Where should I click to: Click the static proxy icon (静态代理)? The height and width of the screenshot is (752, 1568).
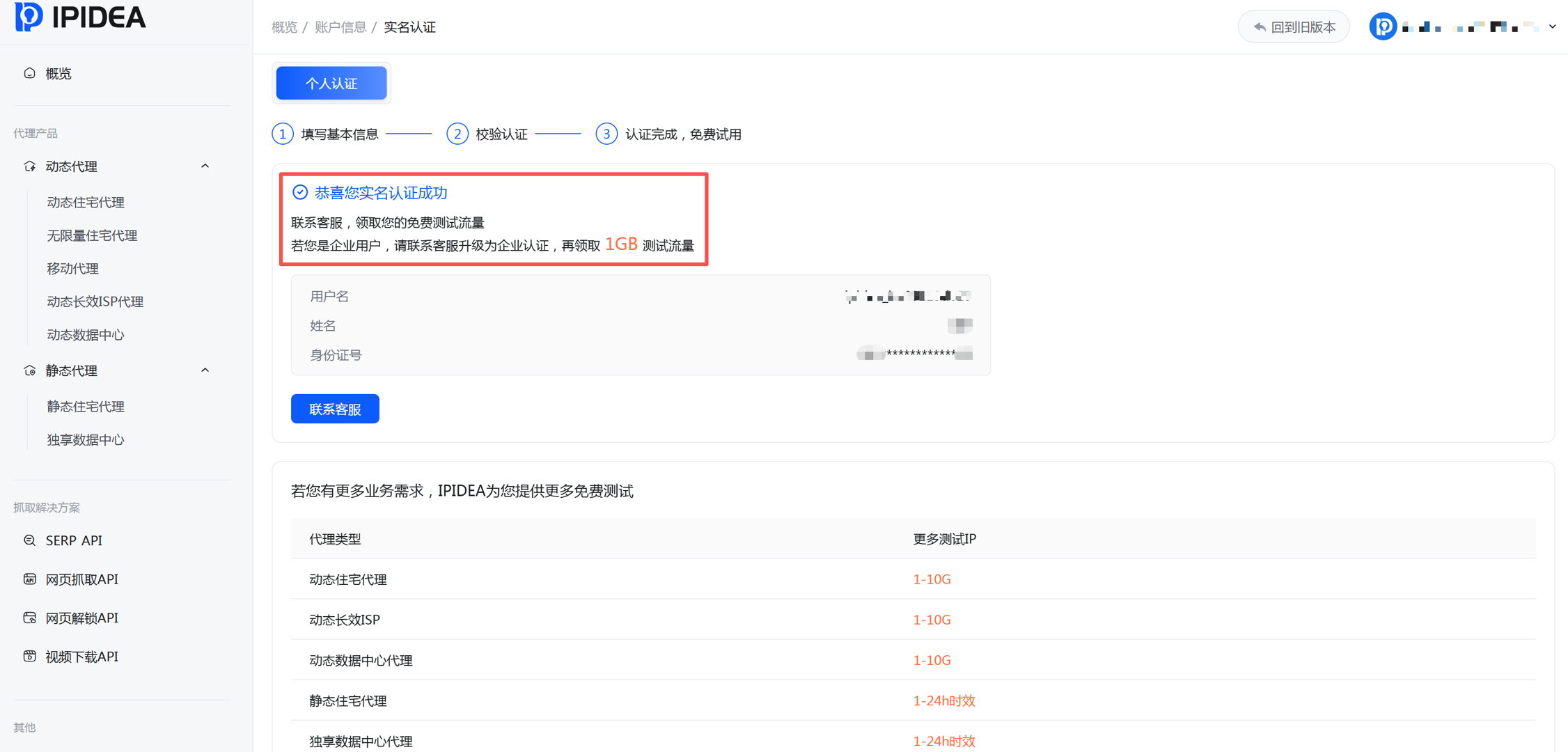coord(29,370)
